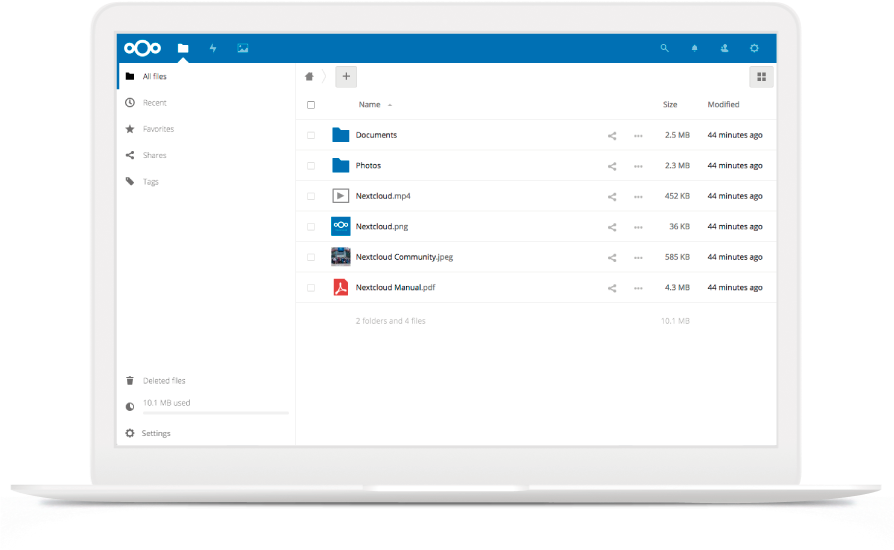Open Favorites in the sidebar

pyautogui.click(x=158, y=129)
